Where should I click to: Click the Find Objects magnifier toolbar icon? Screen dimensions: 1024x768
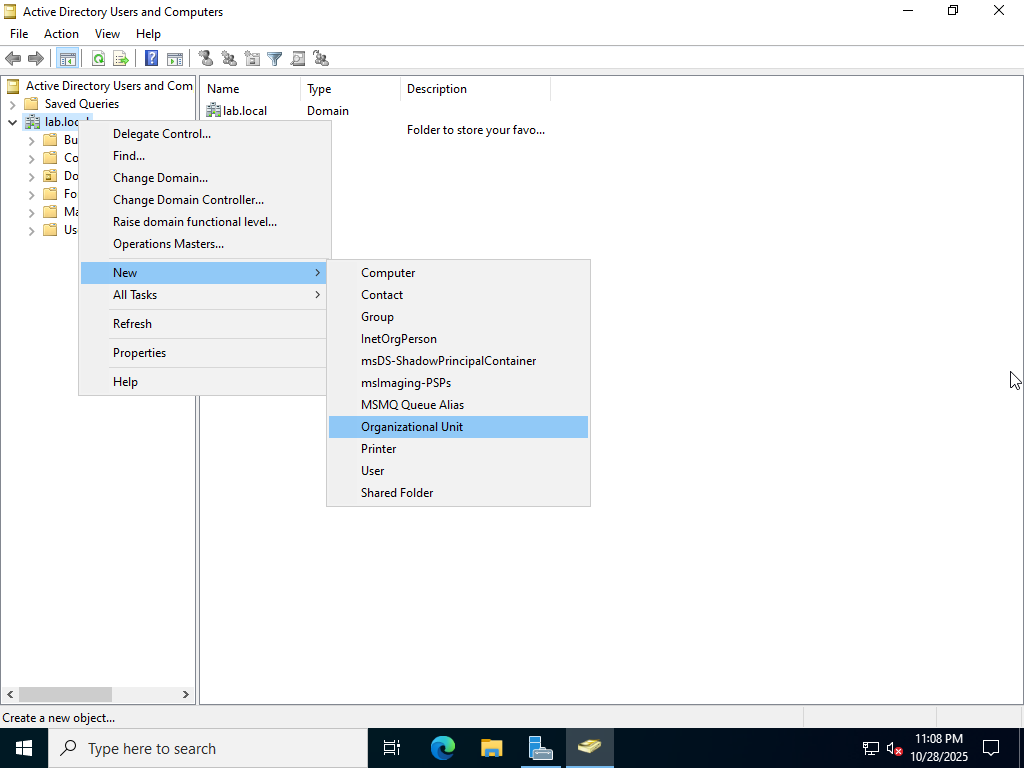point(298,58)
